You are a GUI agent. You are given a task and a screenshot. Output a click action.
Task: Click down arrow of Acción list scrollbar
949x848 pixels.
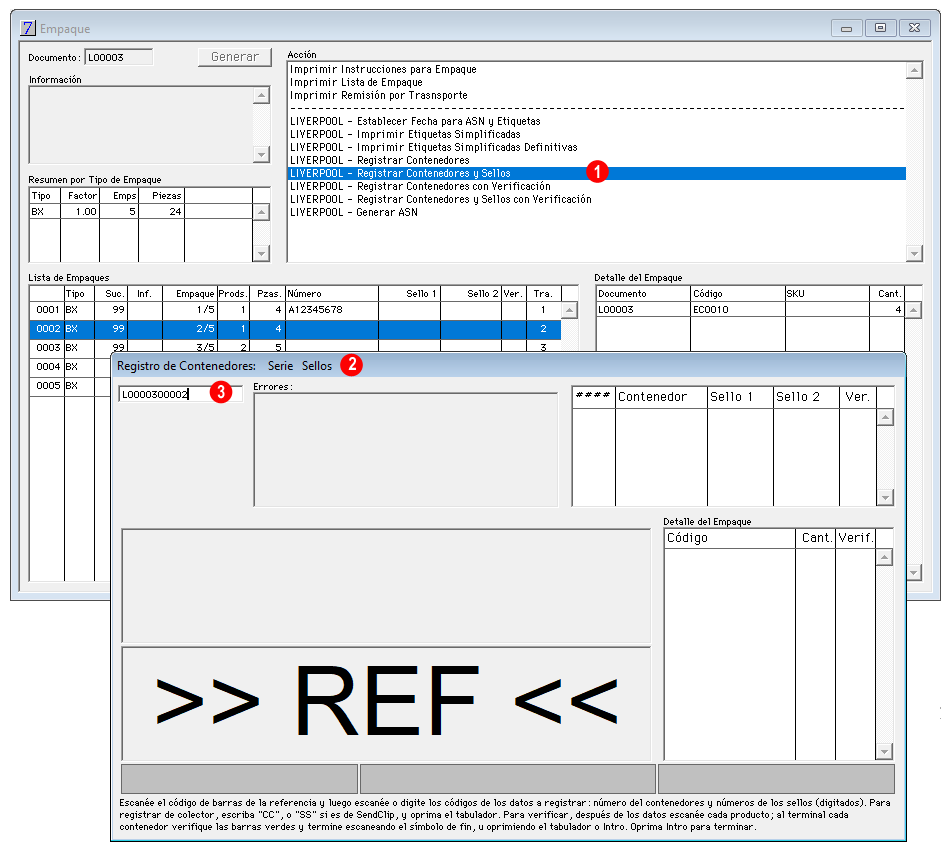(x=914, y=253)
